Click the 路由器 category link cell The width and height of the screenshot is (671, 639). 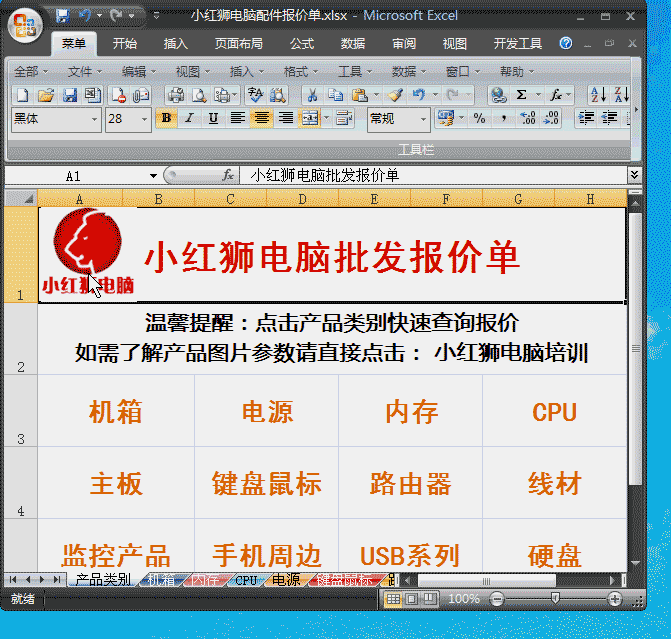click(411, 484)
